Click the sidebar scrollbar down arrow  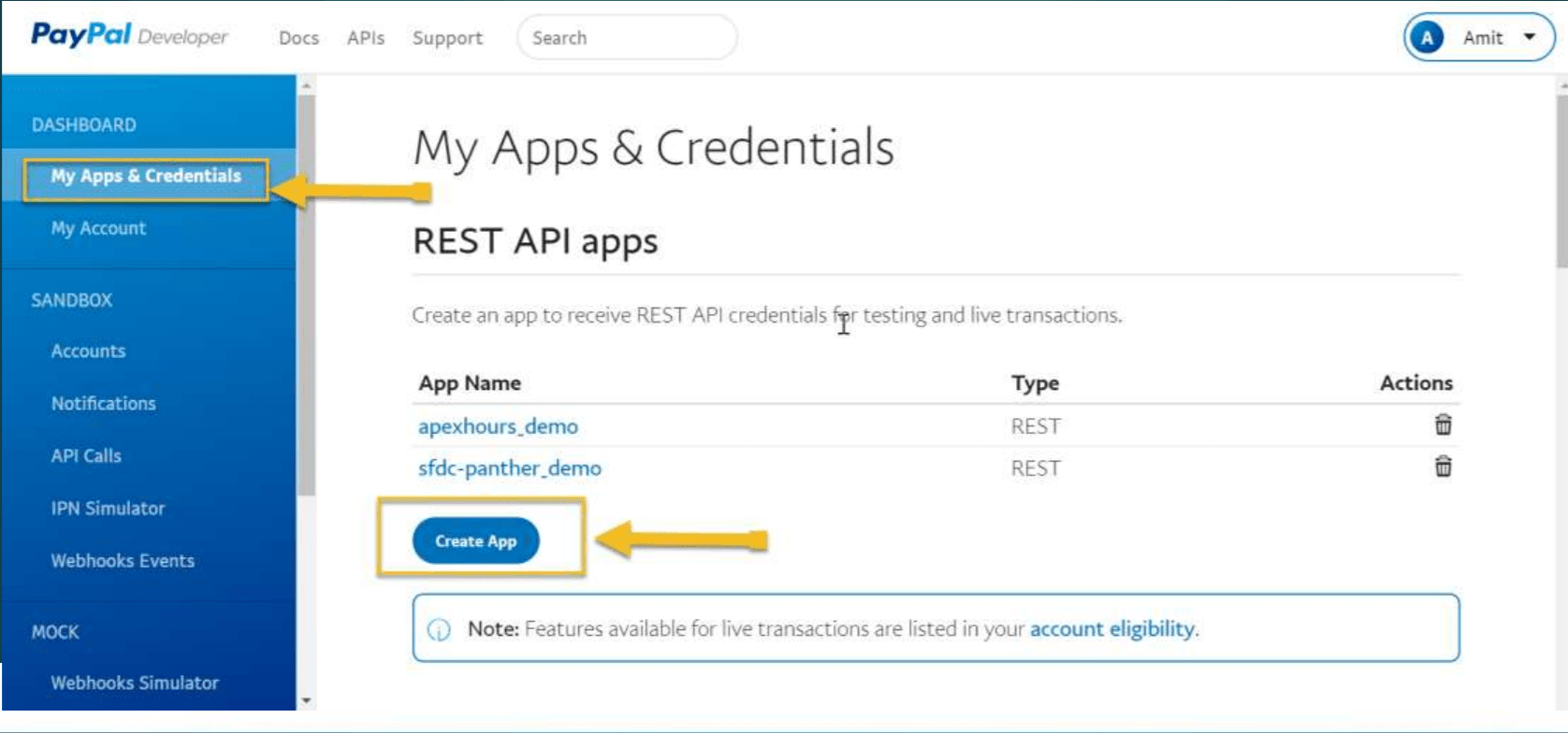click(x=306, y=700)
